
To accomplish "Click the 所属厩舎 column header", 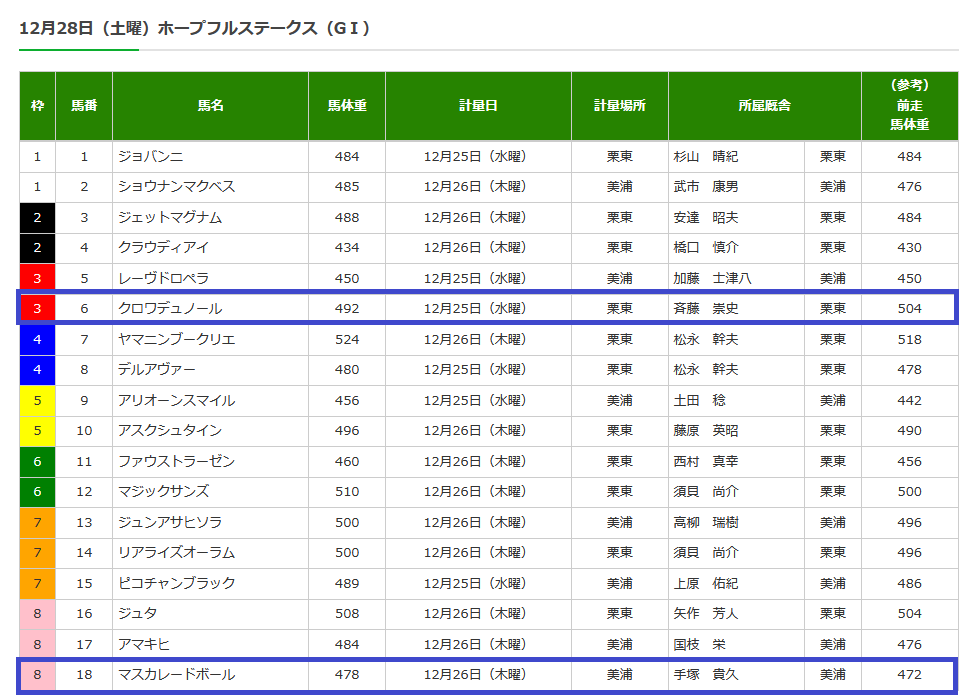I will pyautogui.click(x=765, y=105).
